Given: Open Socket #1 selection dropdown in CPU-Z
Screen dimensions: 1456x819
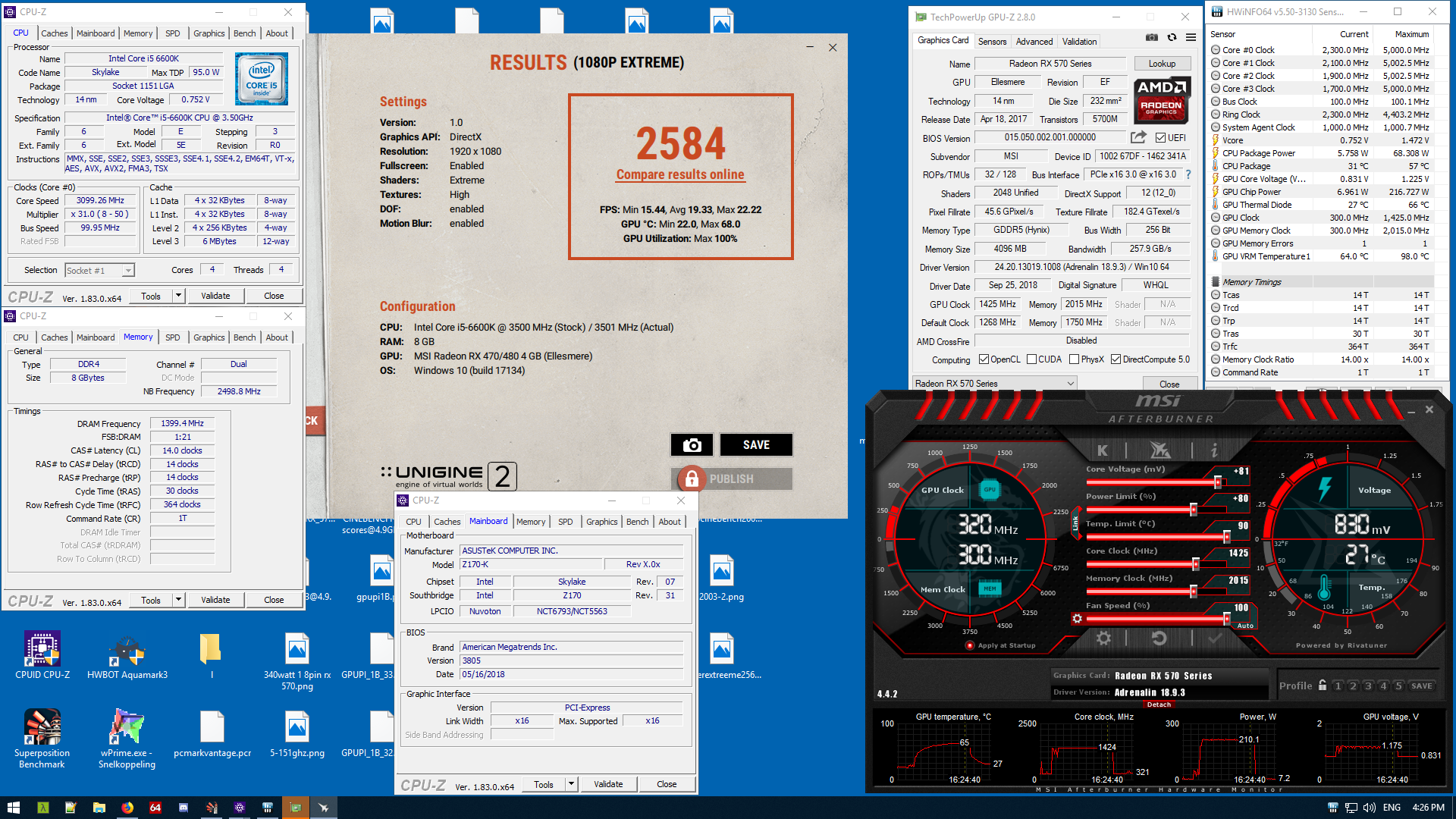Looking at the screenshot, I should (99, 271).
